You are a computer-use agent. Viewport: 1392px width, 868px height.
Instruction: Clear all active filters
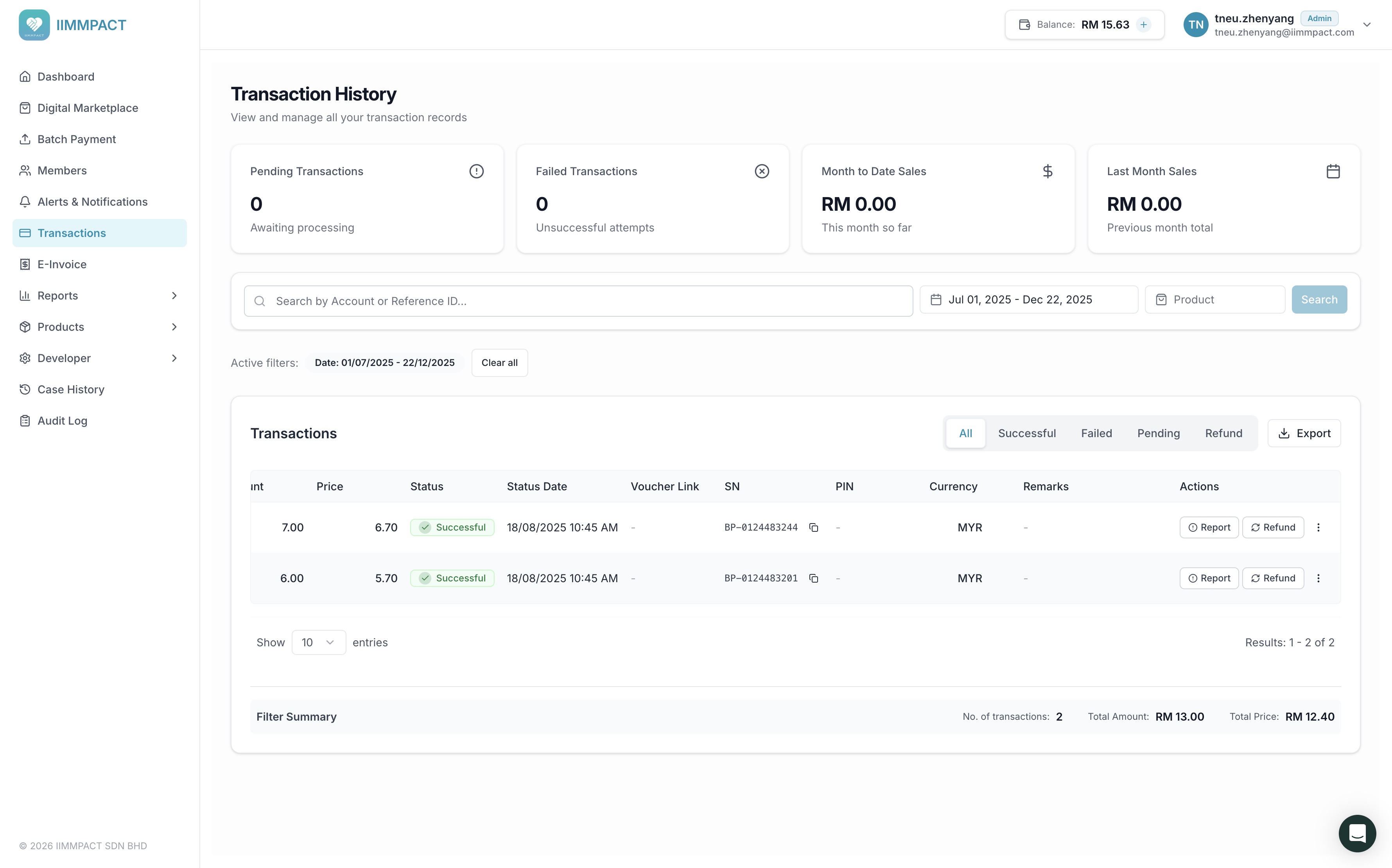tap(499, 362)
